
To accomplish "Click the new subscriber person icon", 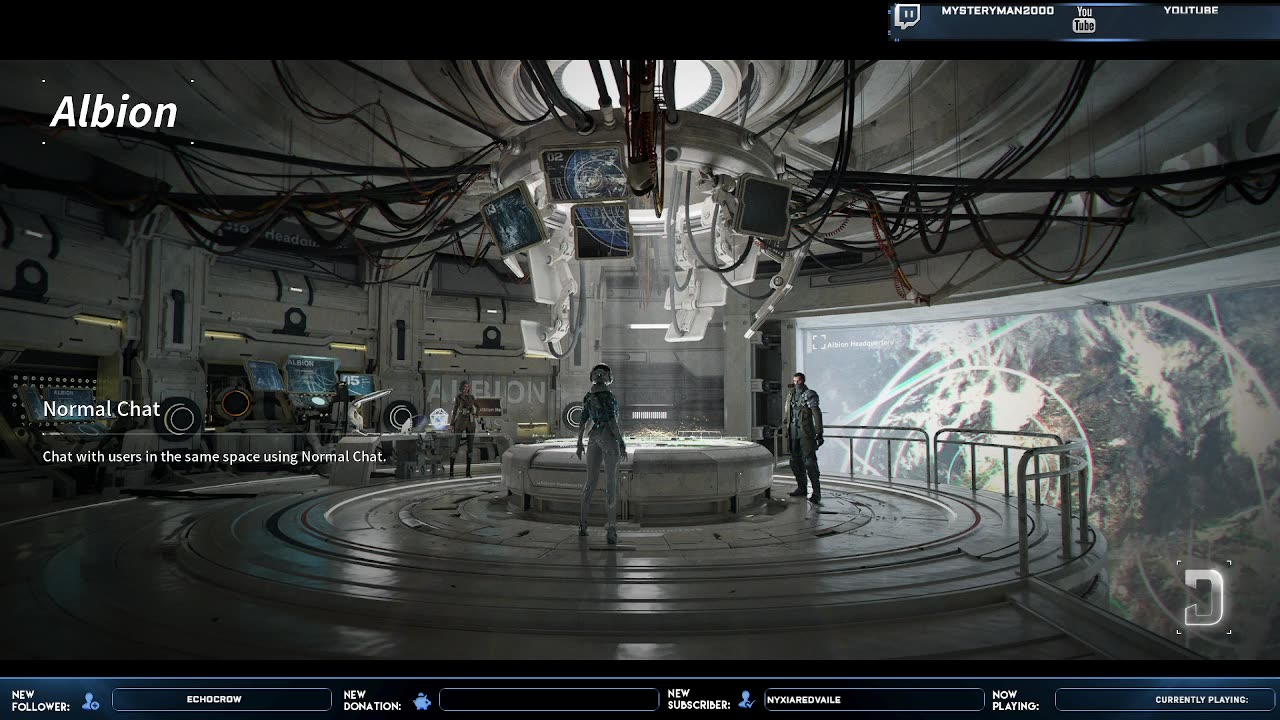I will click(x=746, y=700).
